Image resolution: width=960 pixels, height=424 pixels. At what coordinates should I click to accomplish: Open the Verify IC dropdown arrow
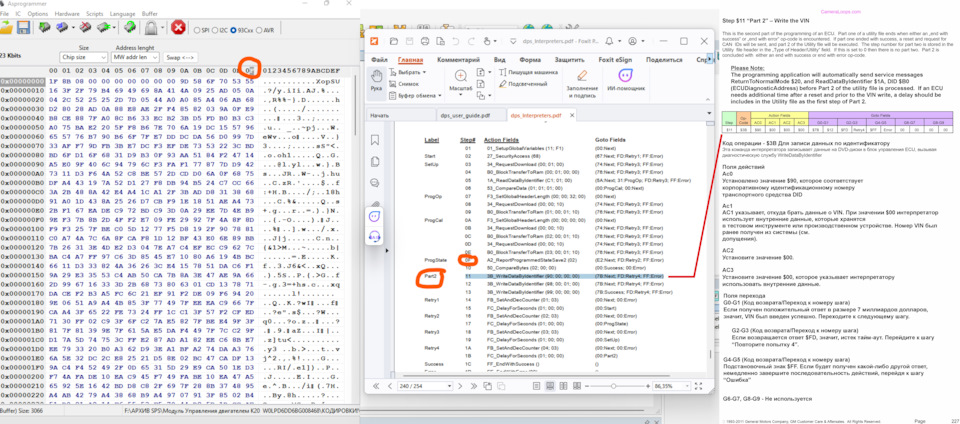(114, 28)
